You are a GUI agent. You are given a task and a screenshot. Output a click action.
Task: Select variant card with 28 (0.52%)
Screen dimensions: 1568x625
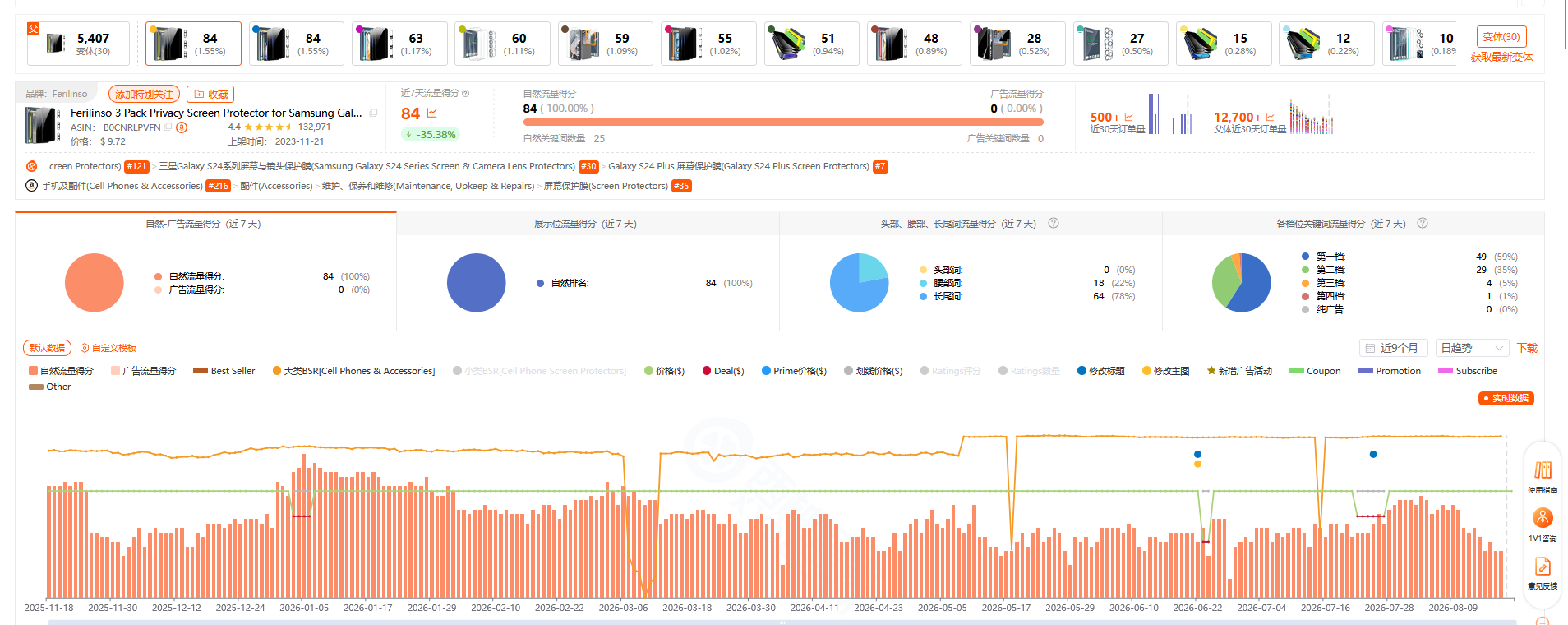(1017, 44)
